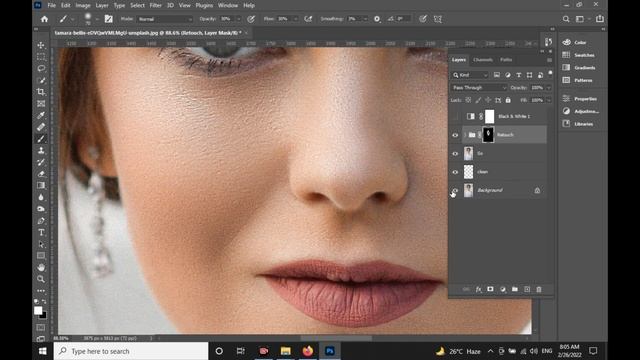Open the layer filter Kind dropdown

pos(470,75)
